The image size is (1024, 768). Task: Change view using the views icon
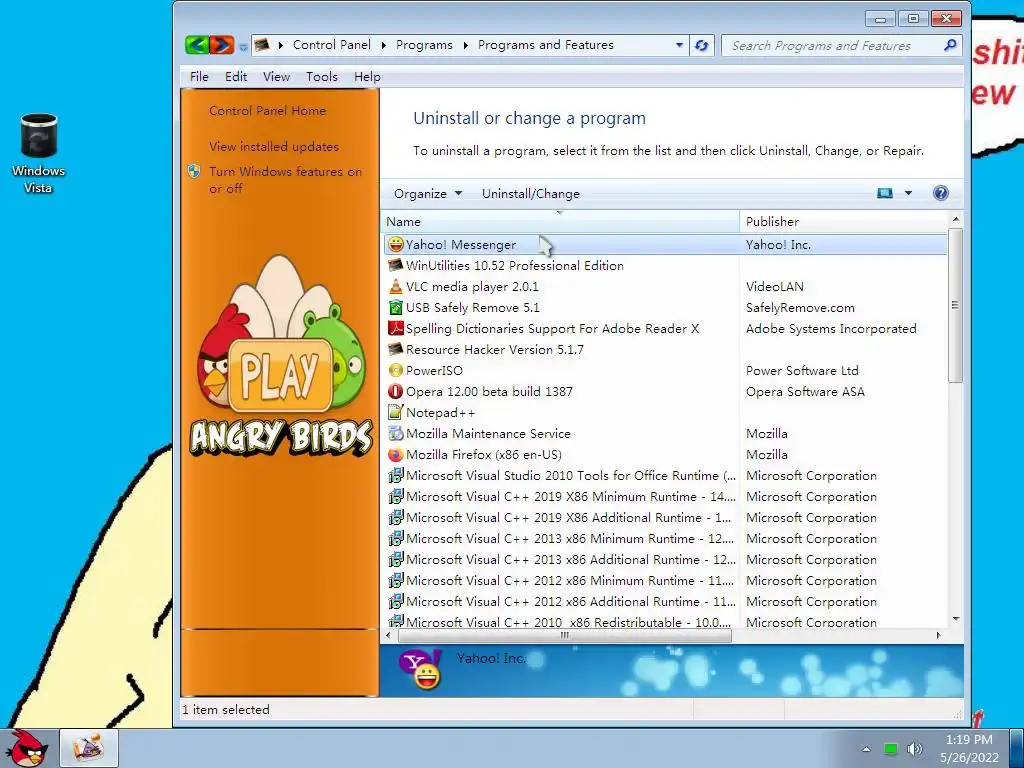coord(884,193)
